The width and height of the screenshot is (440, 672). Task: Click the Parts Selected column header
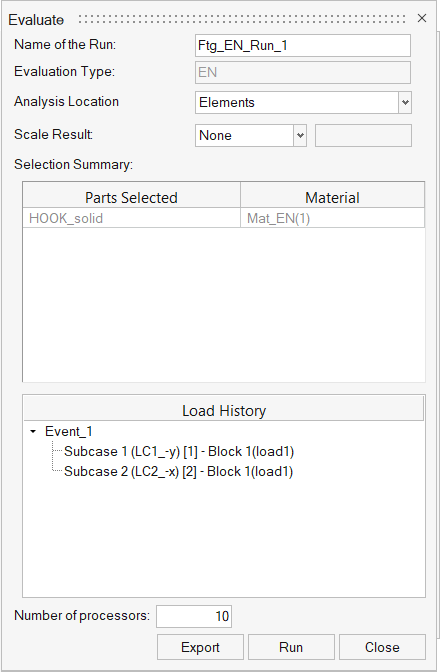131,198
